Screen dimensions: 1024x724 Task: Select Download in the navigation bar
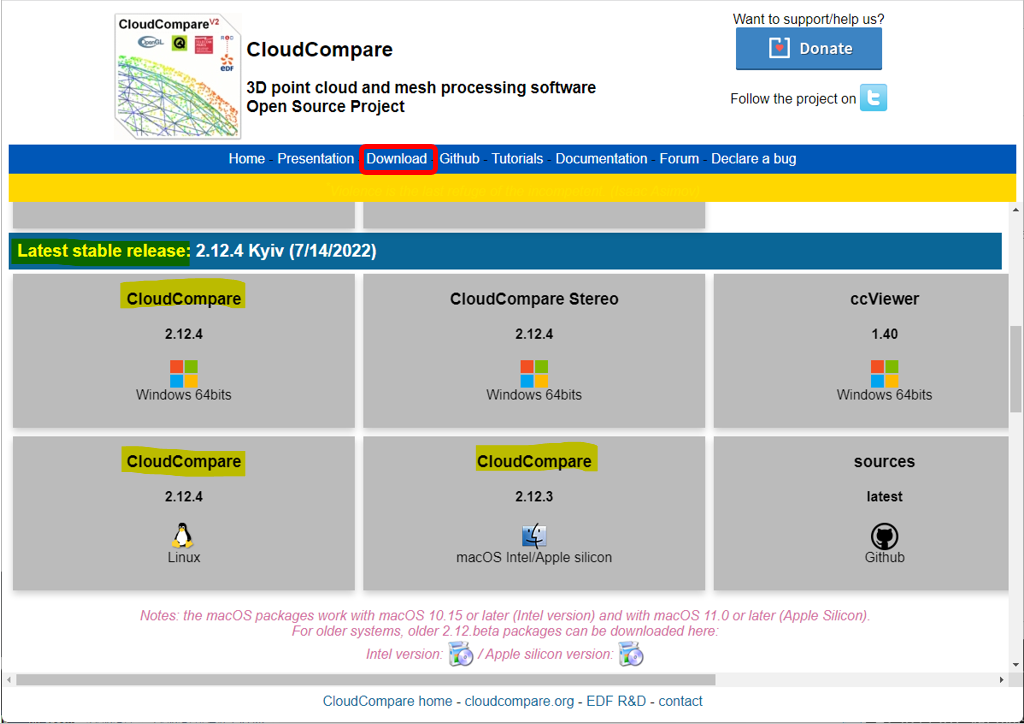click(x=397, y=159)
